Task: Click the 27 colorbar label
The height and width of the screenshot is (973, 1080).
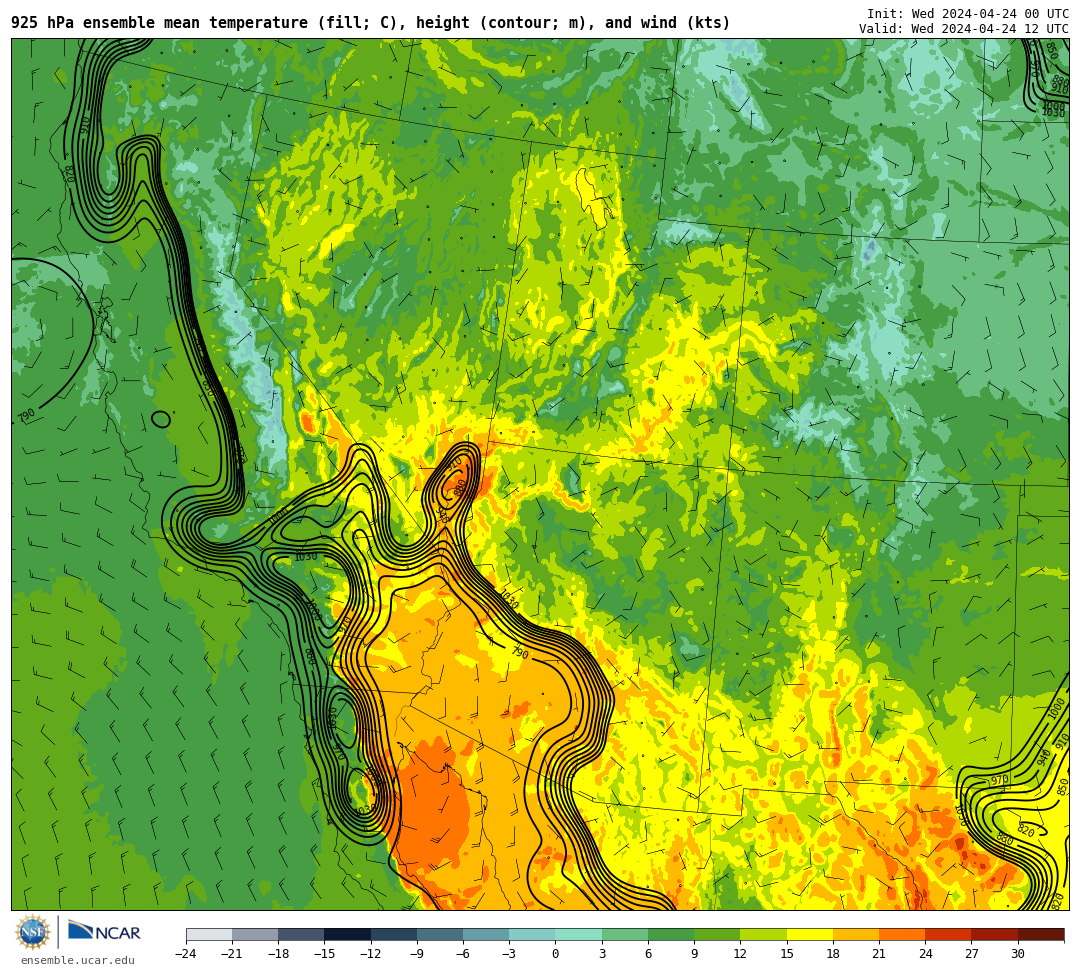Action: point(971,954)
